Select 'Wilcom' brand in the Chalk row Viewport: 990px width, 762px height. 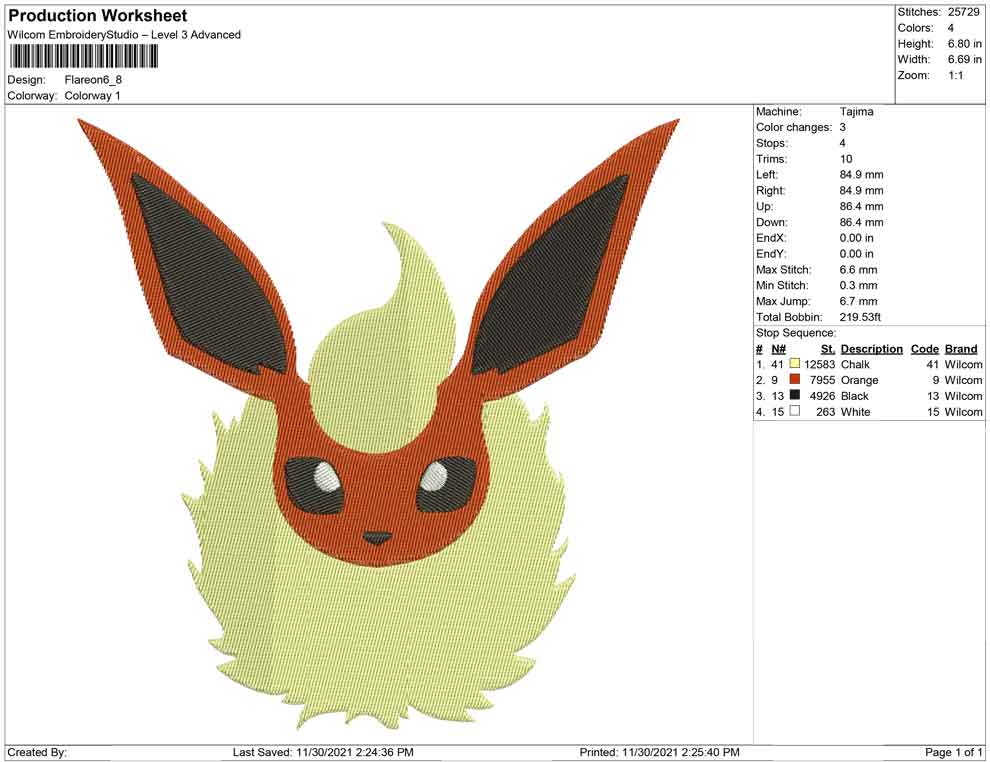point(963,364)
